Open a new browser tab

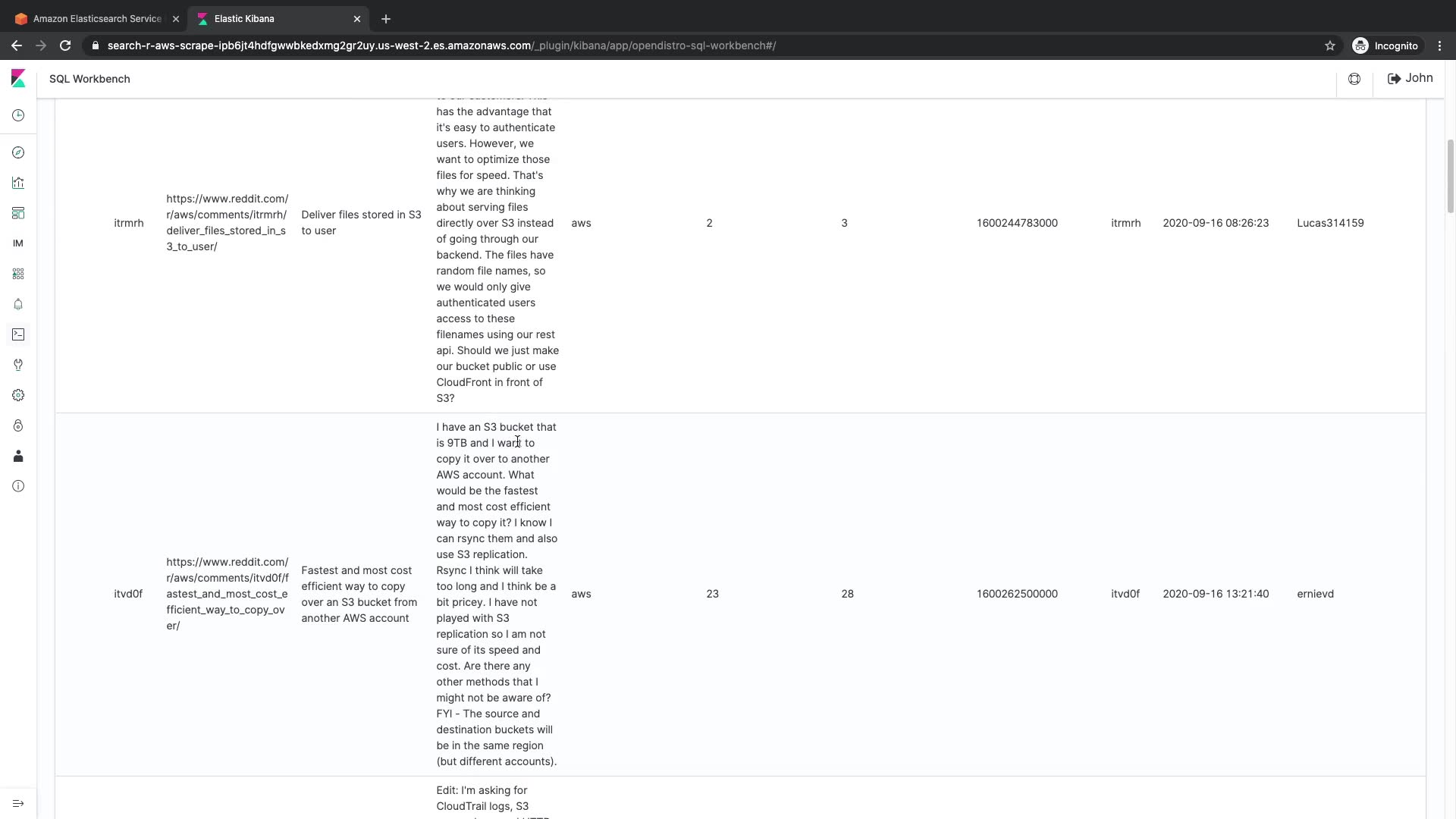(x=386, y=18)
